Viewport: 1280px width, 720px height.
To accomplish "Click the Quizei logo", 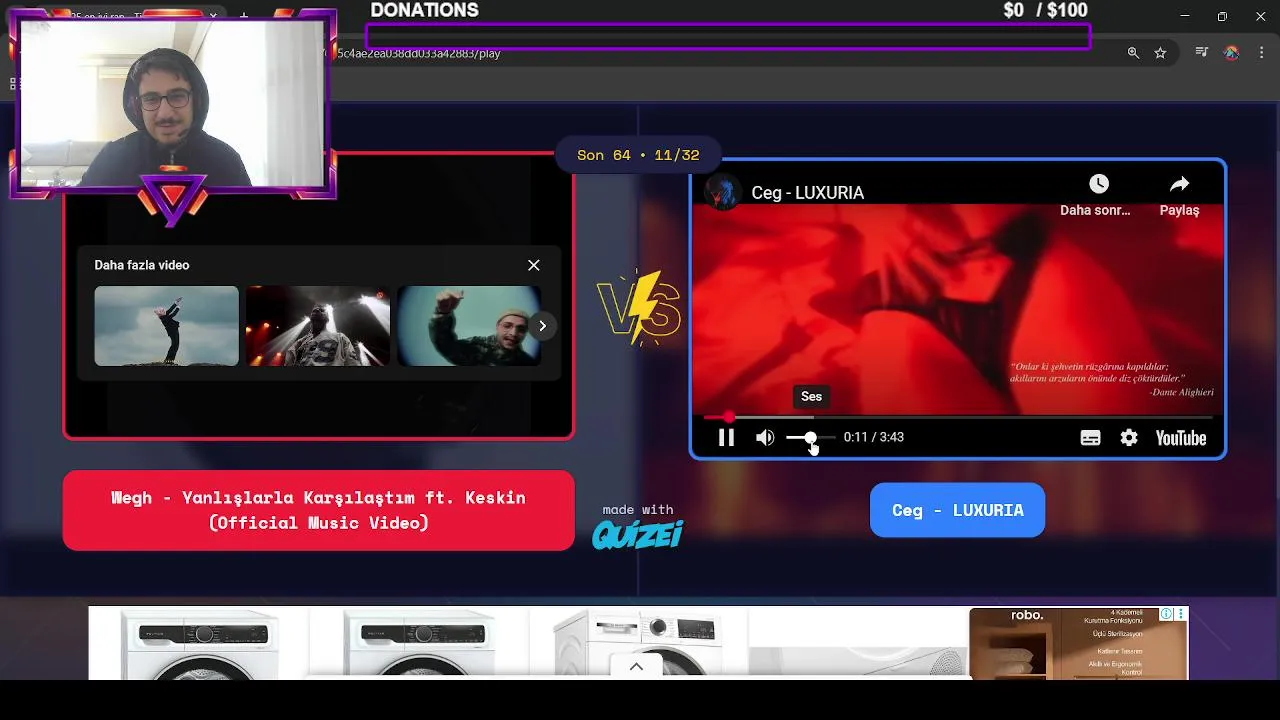I will 637,535.
